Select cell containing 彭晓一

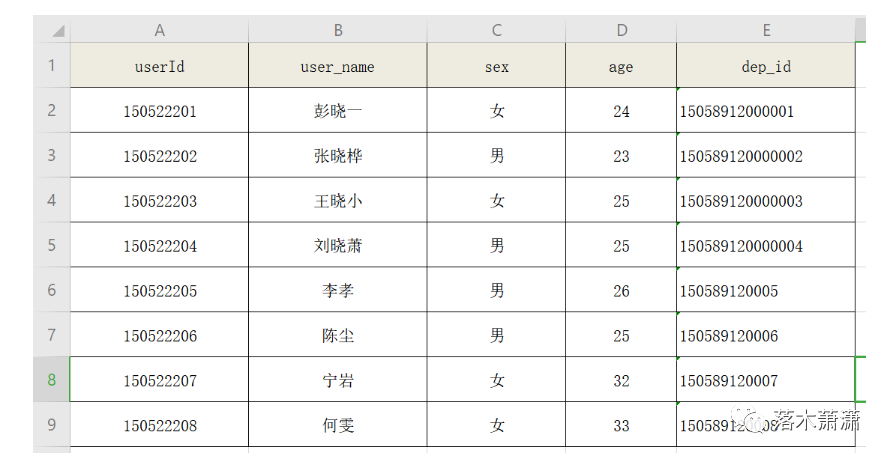click(338, 110)
